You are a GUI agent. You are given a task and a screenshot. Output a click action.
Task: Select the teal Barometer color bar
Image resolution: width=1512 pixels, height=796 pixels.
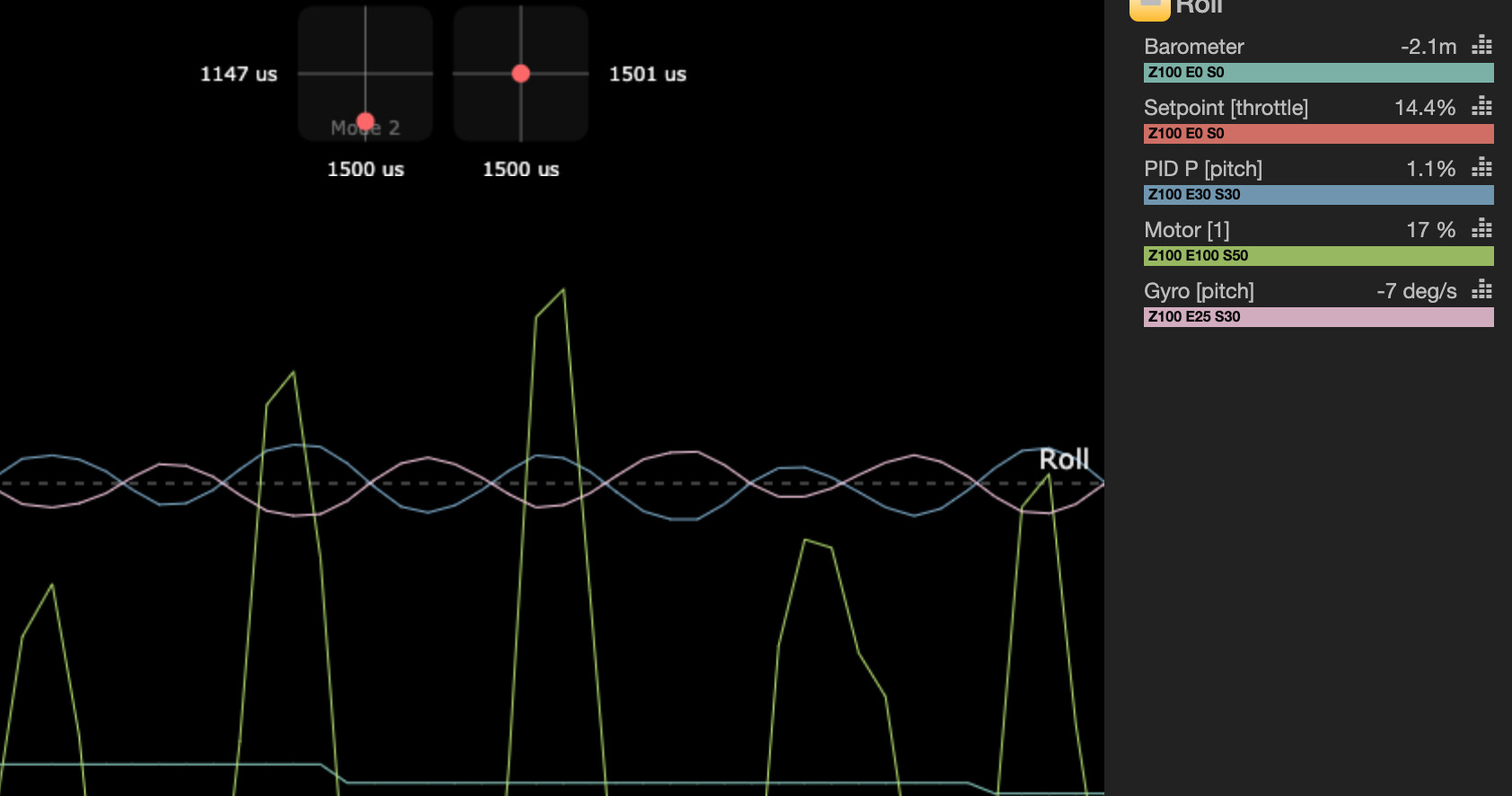click(x=1318, y=73)
